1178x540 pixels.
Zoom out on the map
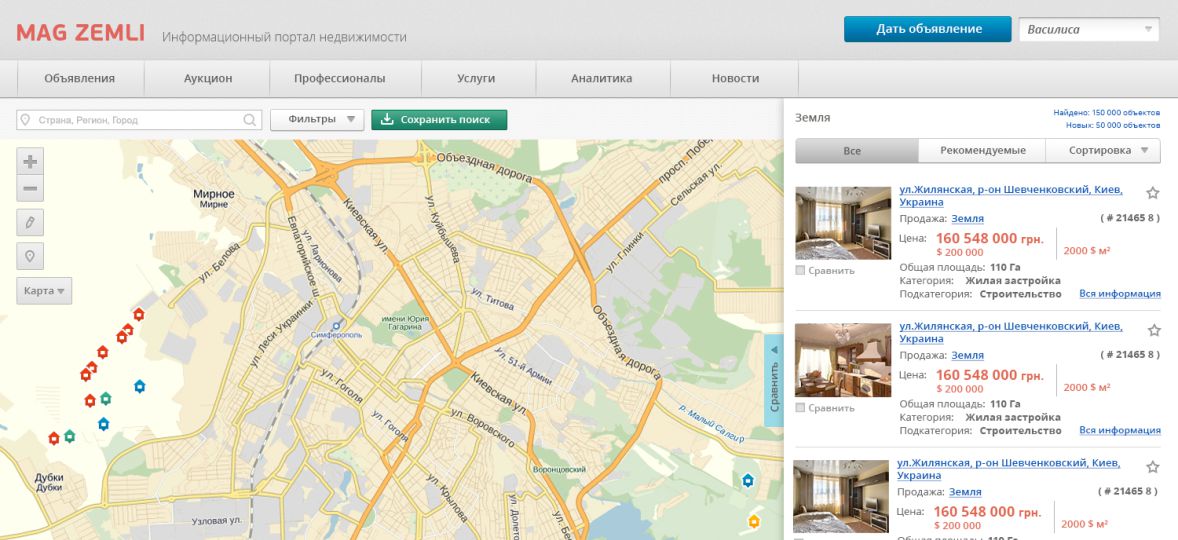click(30, 188)
